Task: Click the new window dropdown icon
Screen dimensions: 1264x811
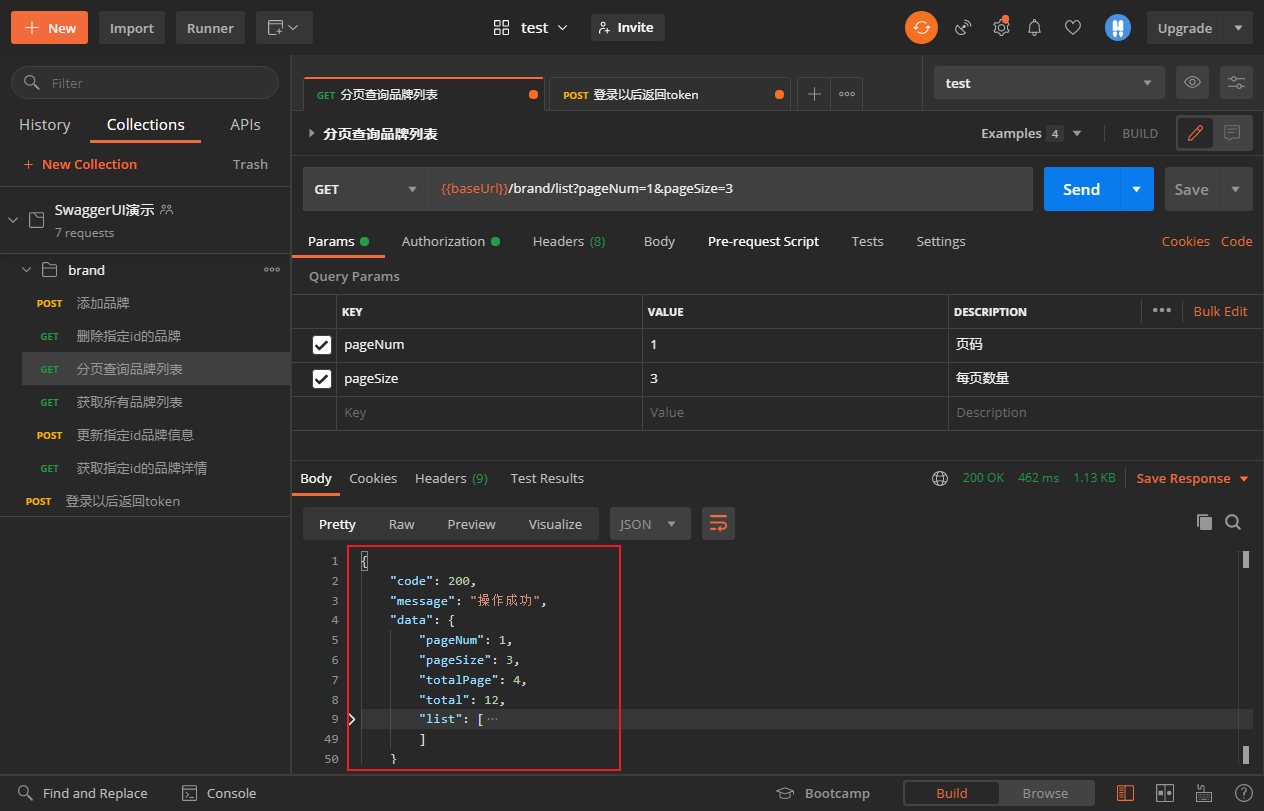Action: tap(284, 28)
